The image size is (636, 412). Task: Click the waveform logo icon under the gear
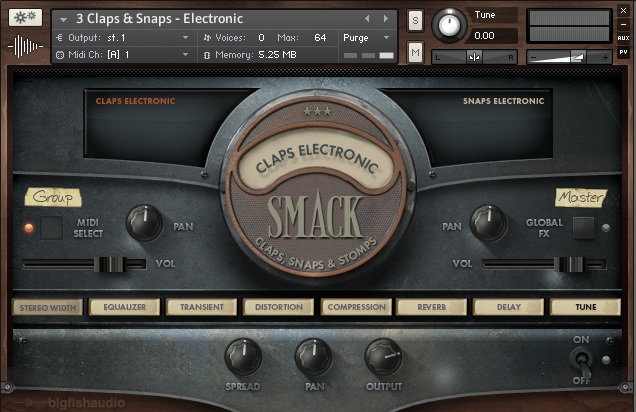[25, 46]
